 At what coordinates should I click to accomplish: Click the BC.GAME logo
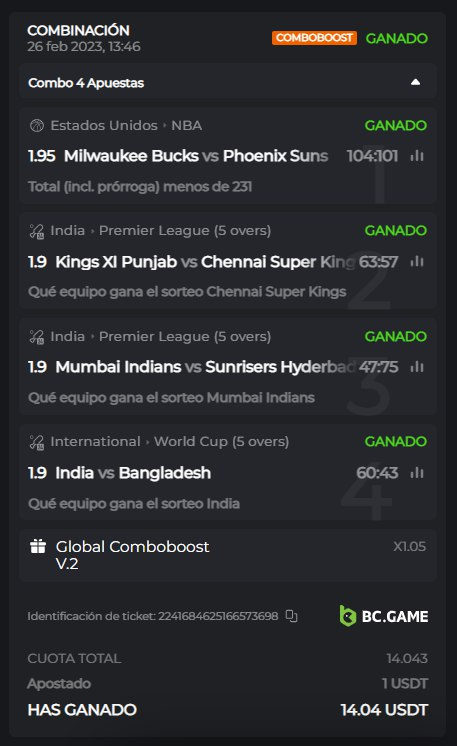click(383, 616)
